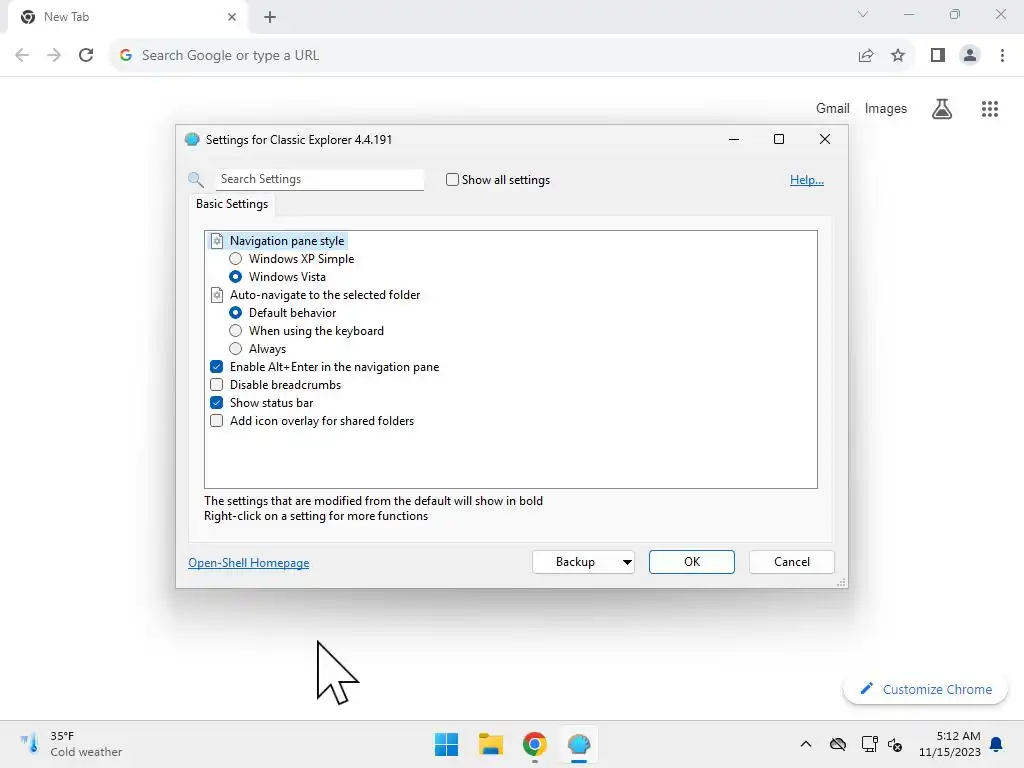Click OK to save settings
The height and width of the screenshot is (768, 1024).
coord(692,562)
